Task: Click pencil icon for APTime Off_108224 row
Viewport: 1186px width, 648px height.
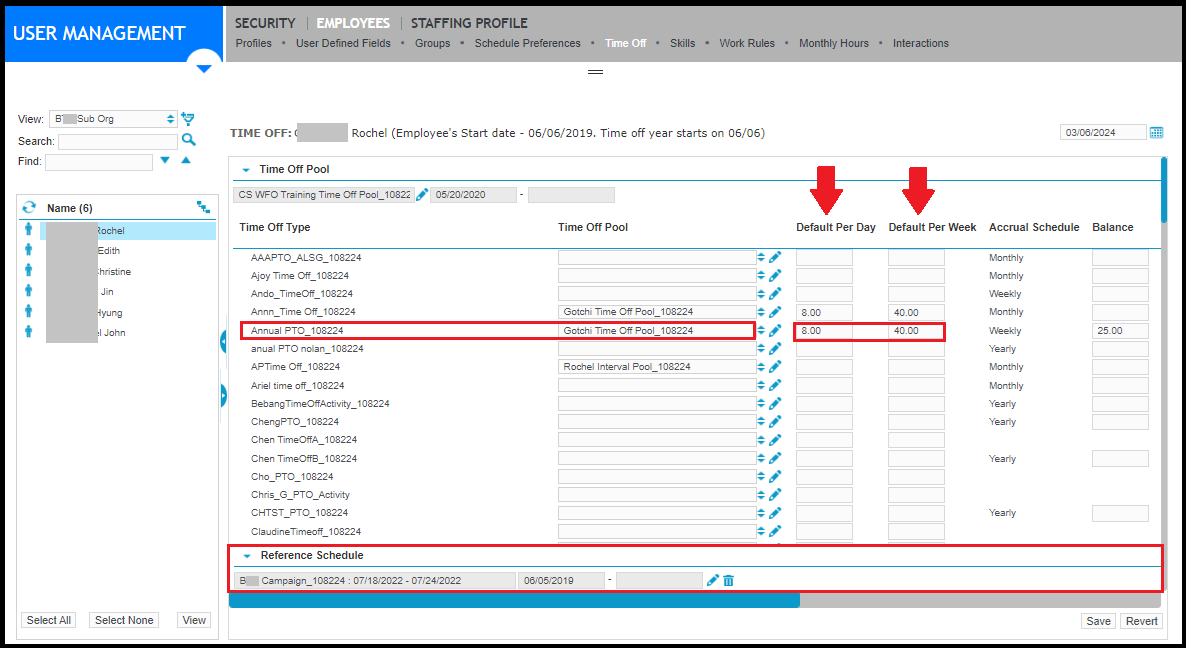Action: 775,367
